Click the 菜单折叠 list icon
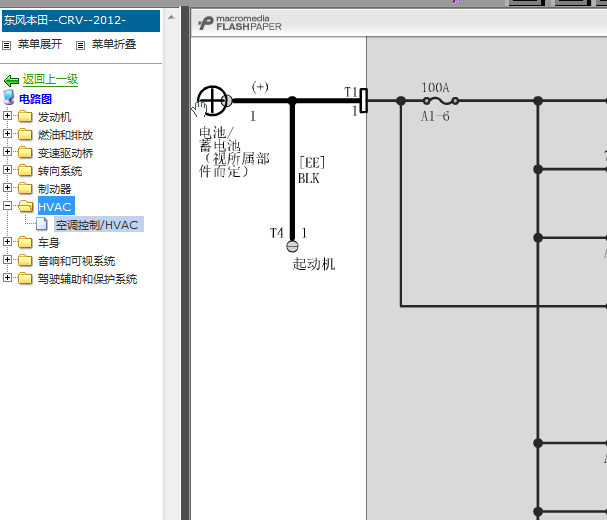Viewport: 607px width, 520px height. (x=80, y=46)
